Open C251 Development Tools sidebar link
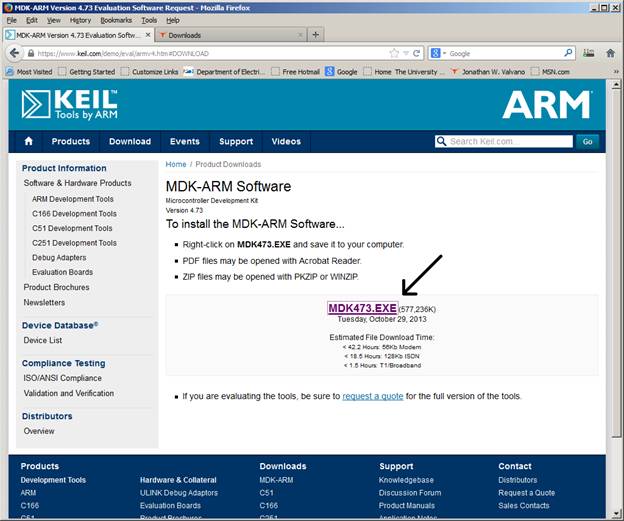 click(74, 243)
